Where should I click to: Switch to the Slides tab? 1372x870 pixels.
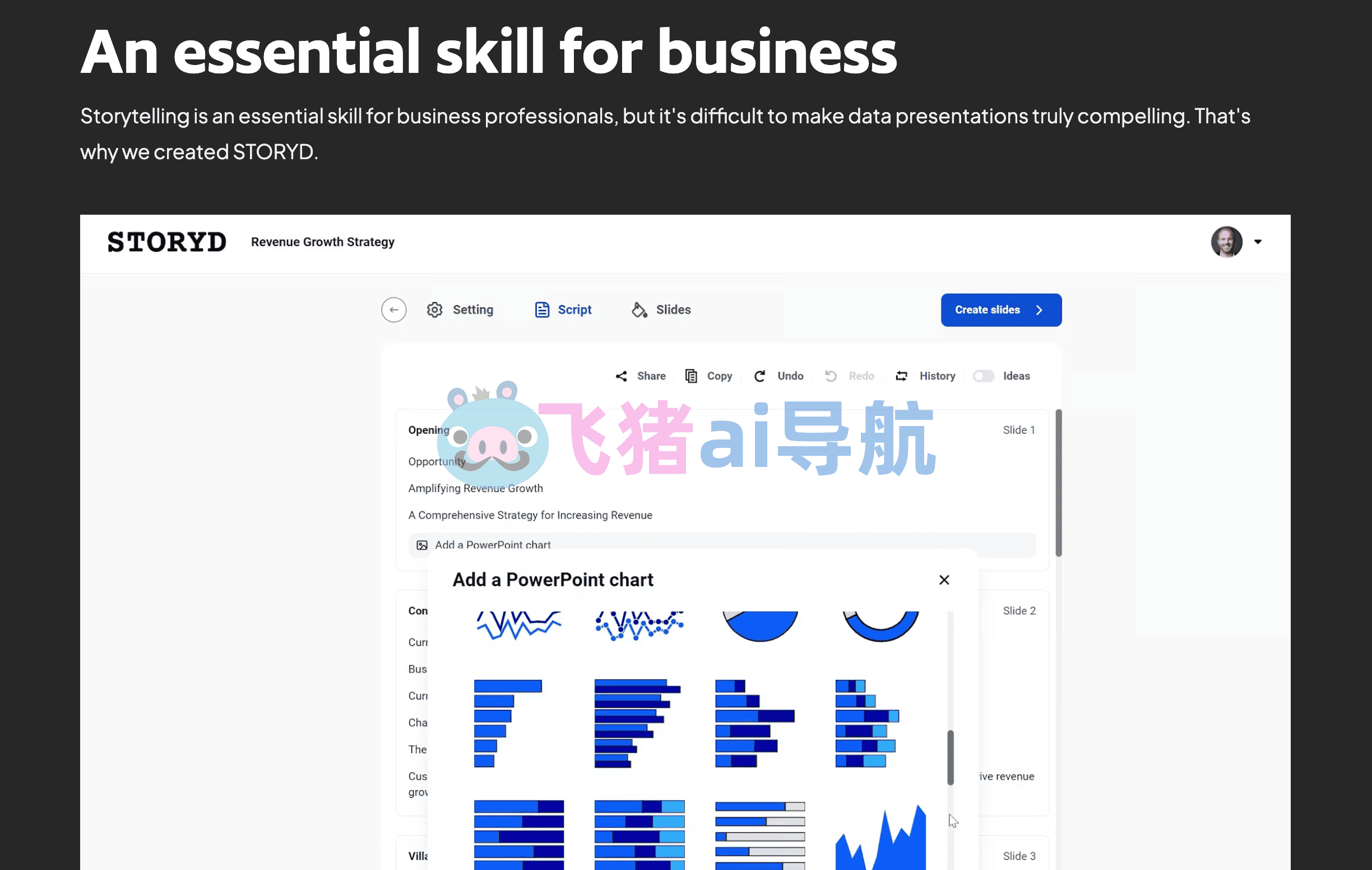point(661,309)
